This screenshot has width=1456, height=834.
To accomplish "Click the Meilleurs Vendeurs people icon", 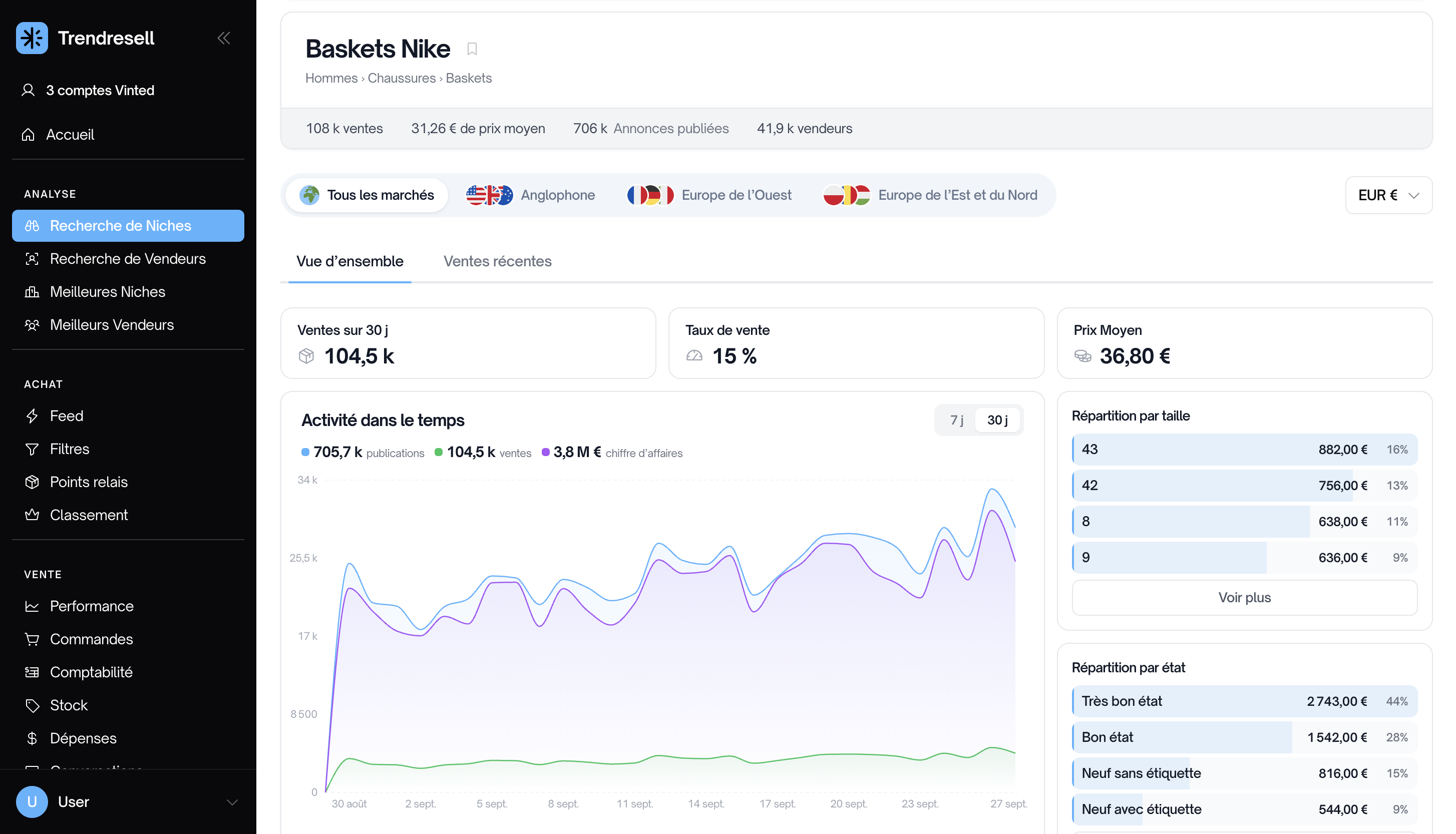I will tap(32, 325).
